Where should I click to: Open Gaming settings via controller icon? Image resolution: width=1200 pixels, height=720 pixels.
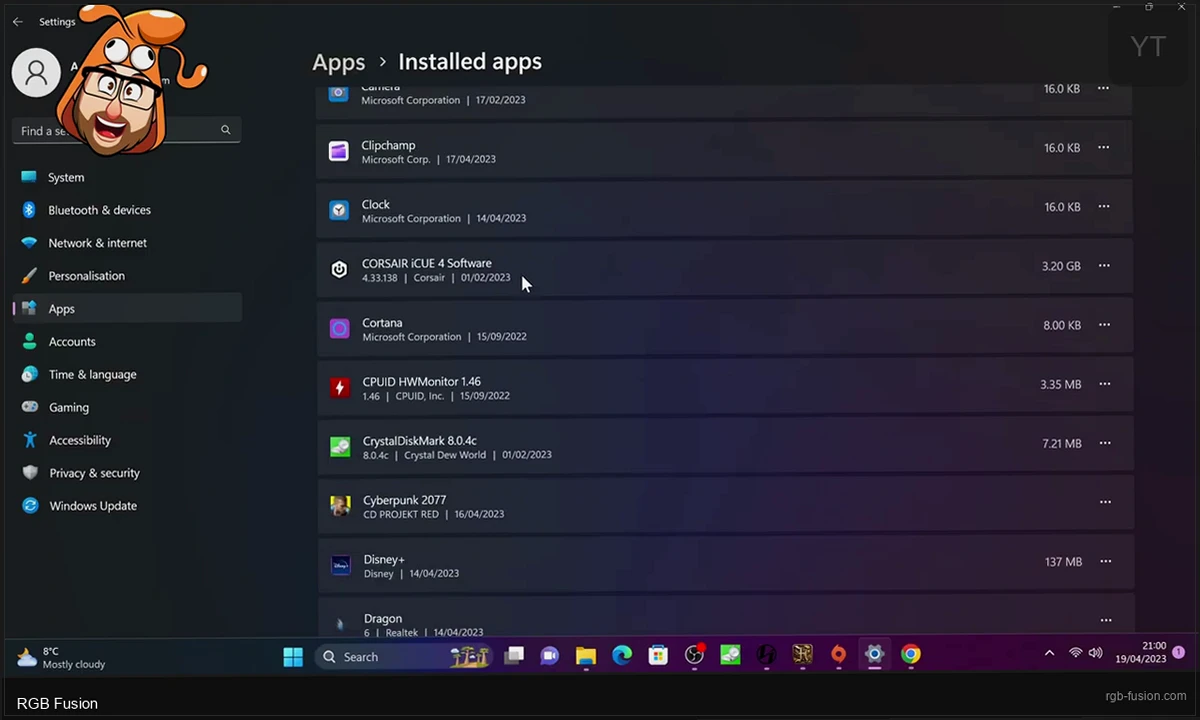tap(30, 407)
